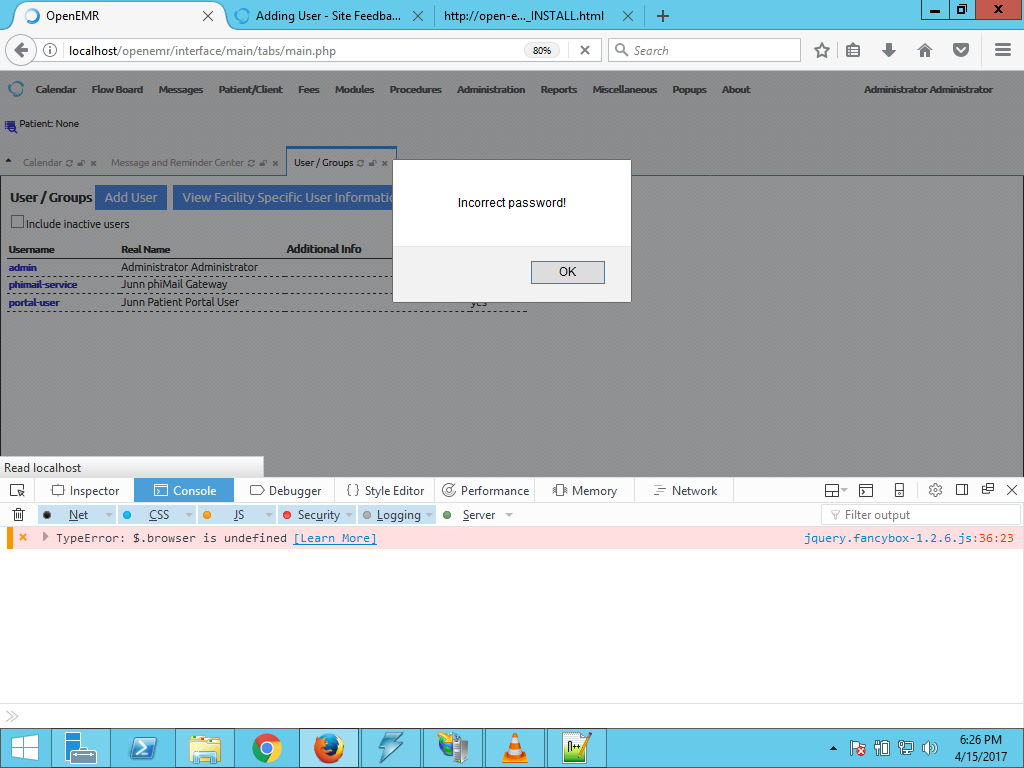Expand the Security filter dropdown arrow

349,515
